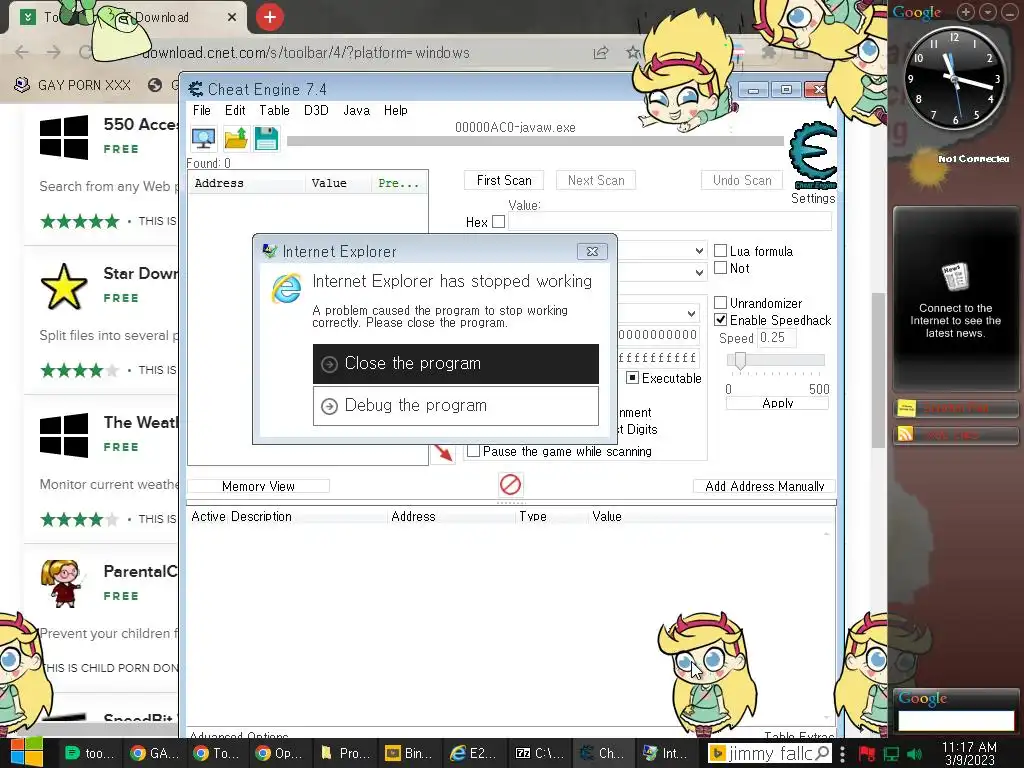The height and width of the screenshot is (768, 1024).
Task: Click the sun weather gadget icon
Action: point(927,168)
